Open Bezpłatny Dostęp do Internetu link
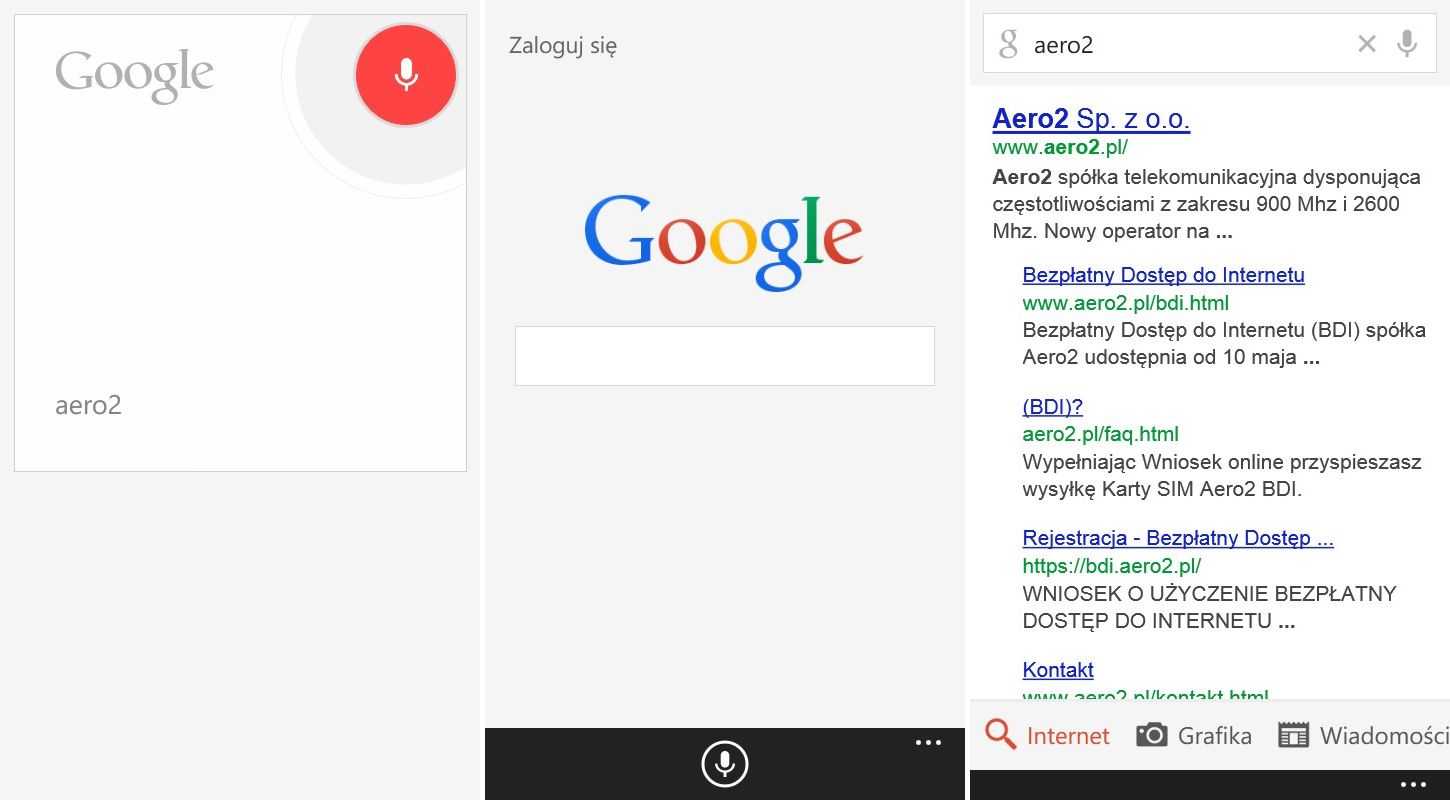Screen dimensions: 1450x800 tap(1163, 275)
